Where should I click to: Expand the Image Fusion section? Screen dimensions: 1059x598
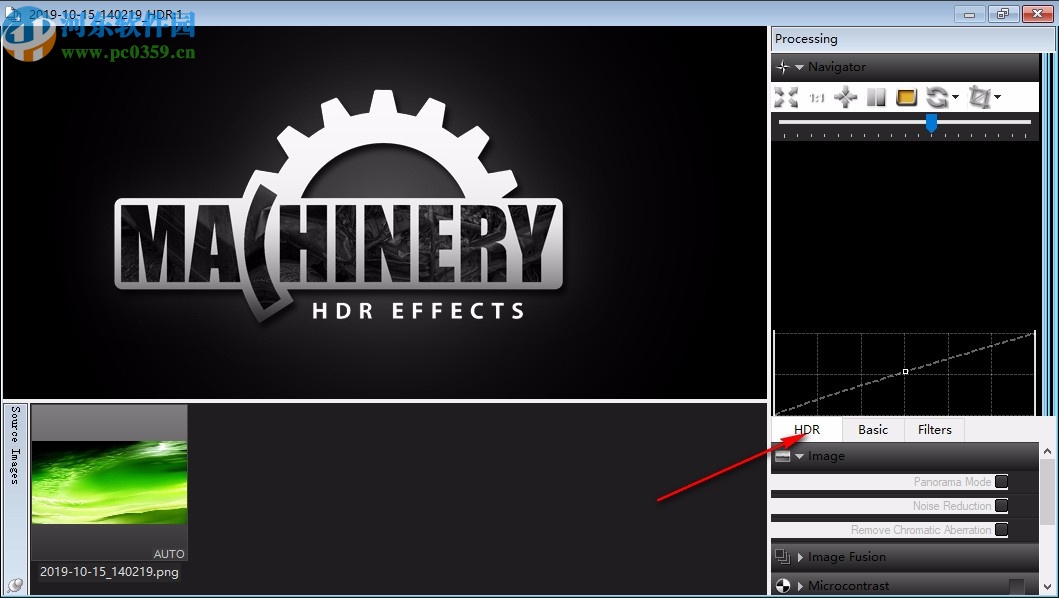tap(799, 557)
